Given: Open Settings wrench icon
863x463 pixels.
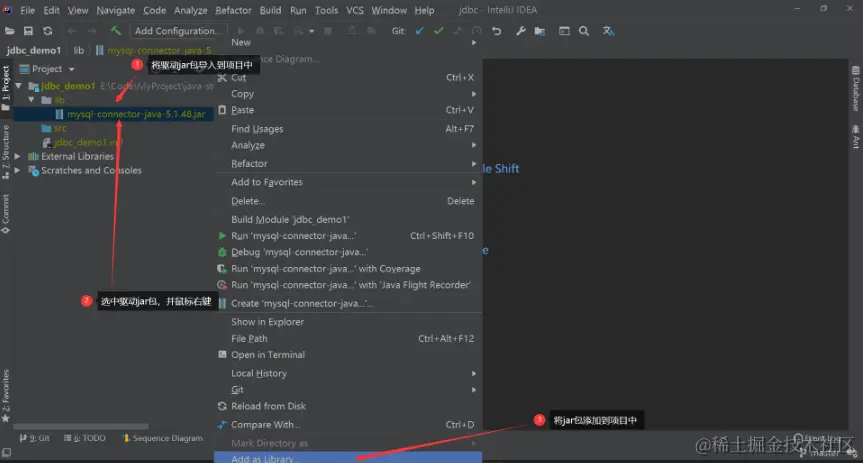Looking at the screenshot, I should 520,31.
